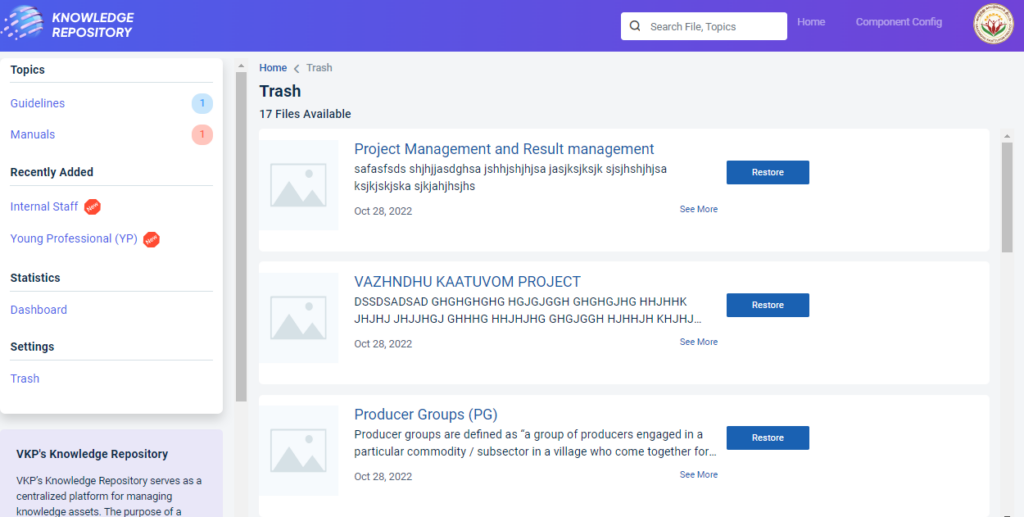Screen dimensions: 1024x517
Task: Open the user profile avatar
Action: click(993, 26)
